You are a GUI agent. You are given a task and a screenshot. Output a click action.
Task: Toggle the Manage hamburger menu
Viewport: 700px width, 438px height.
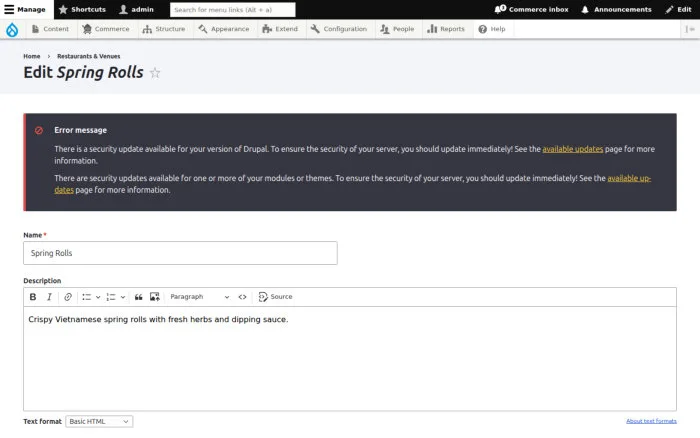25,9
